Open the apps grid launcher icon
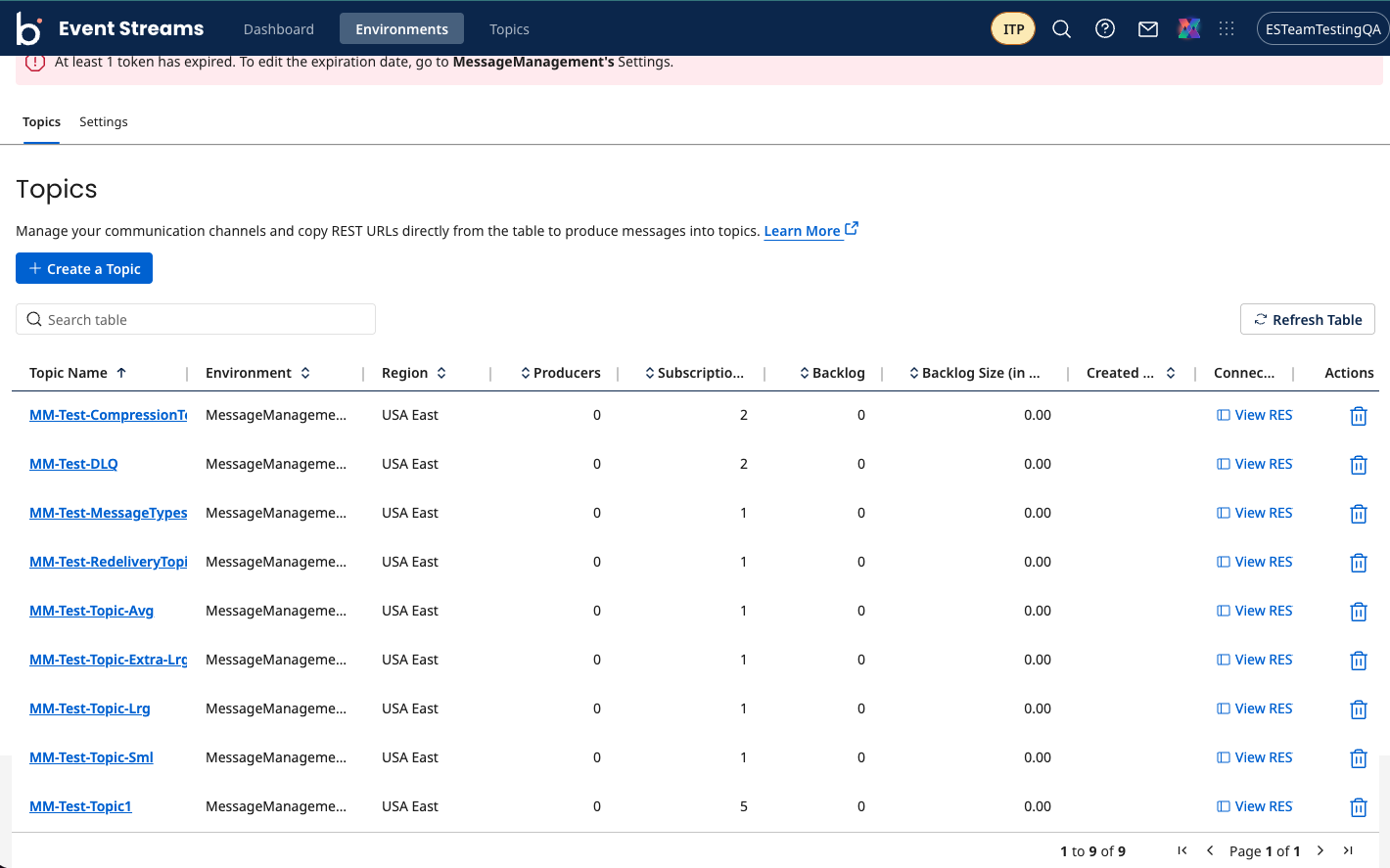This screenshot has height=868, width=1390. pyautogui.click(x=1227, y=29)
